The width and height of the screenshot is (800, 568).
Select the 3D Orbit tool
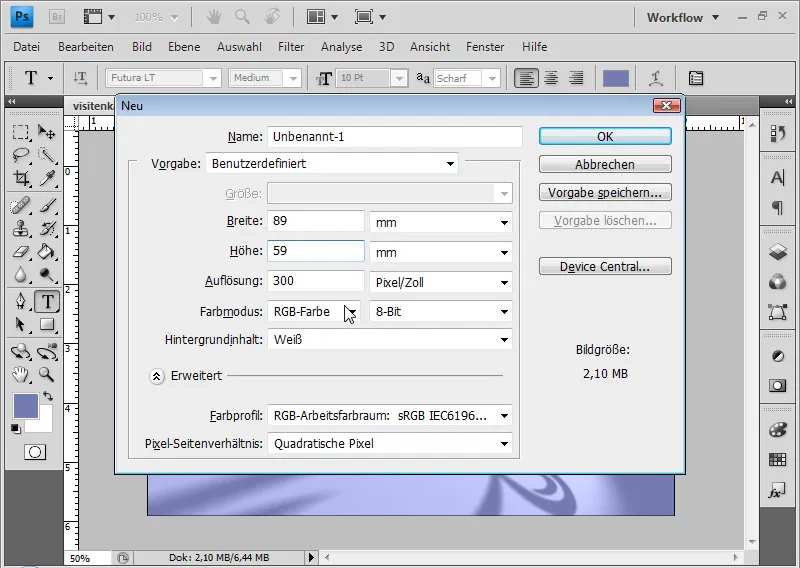46,352
